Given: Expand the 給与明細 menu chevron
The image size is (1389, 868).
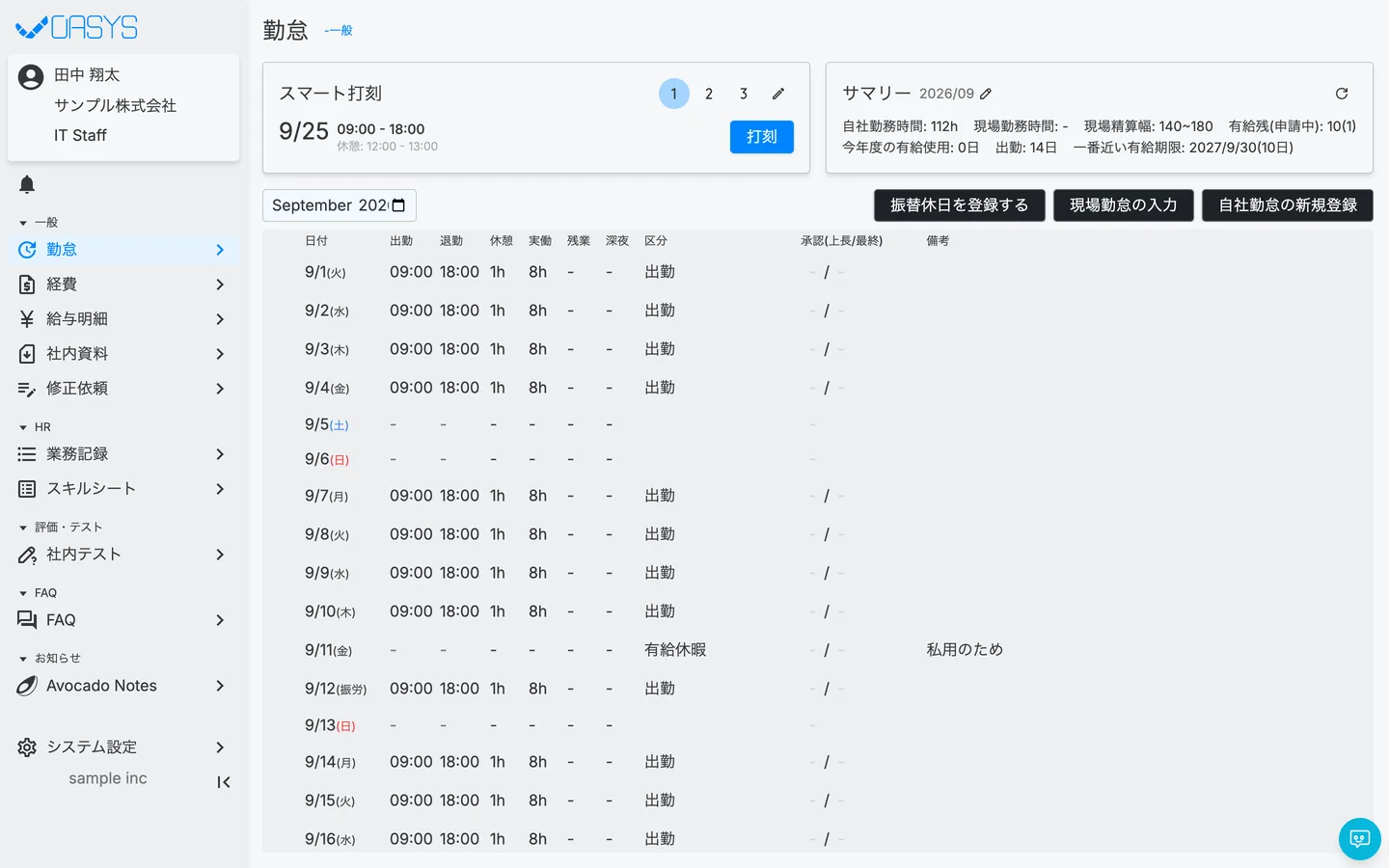Looking at the screenshot, I should pos(220,319).
